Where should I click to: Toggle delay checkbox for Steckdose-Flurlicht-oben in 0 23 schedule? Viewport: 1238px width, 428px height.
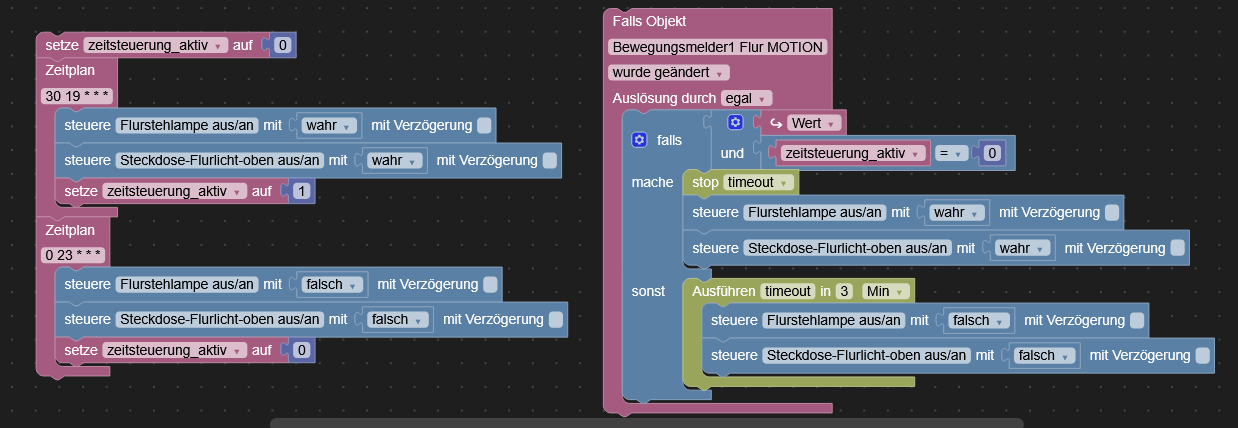556,320
